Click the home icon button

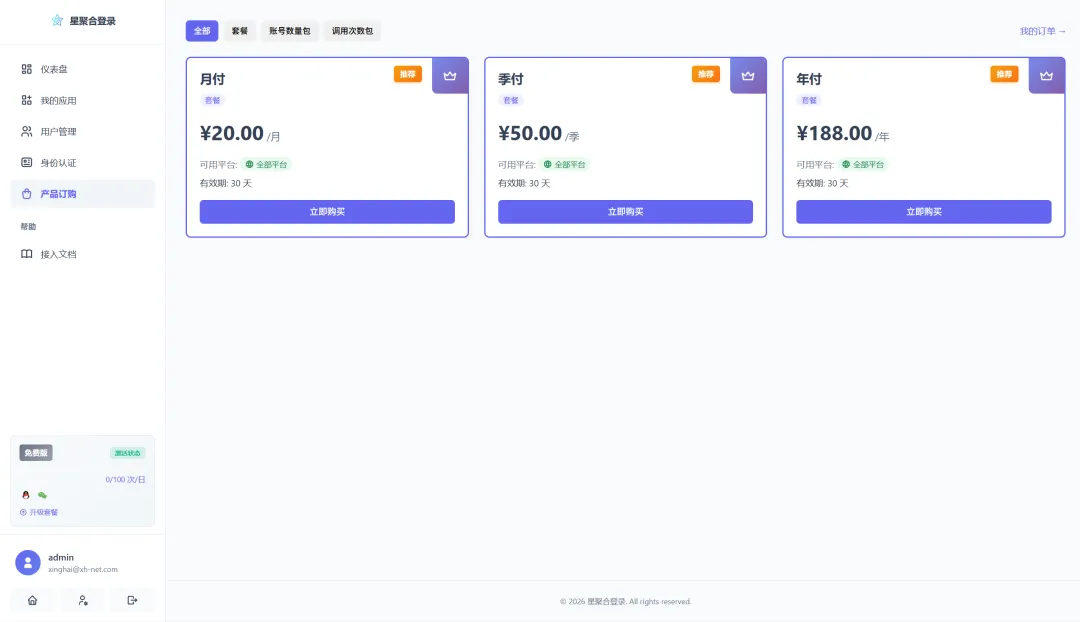32,600
